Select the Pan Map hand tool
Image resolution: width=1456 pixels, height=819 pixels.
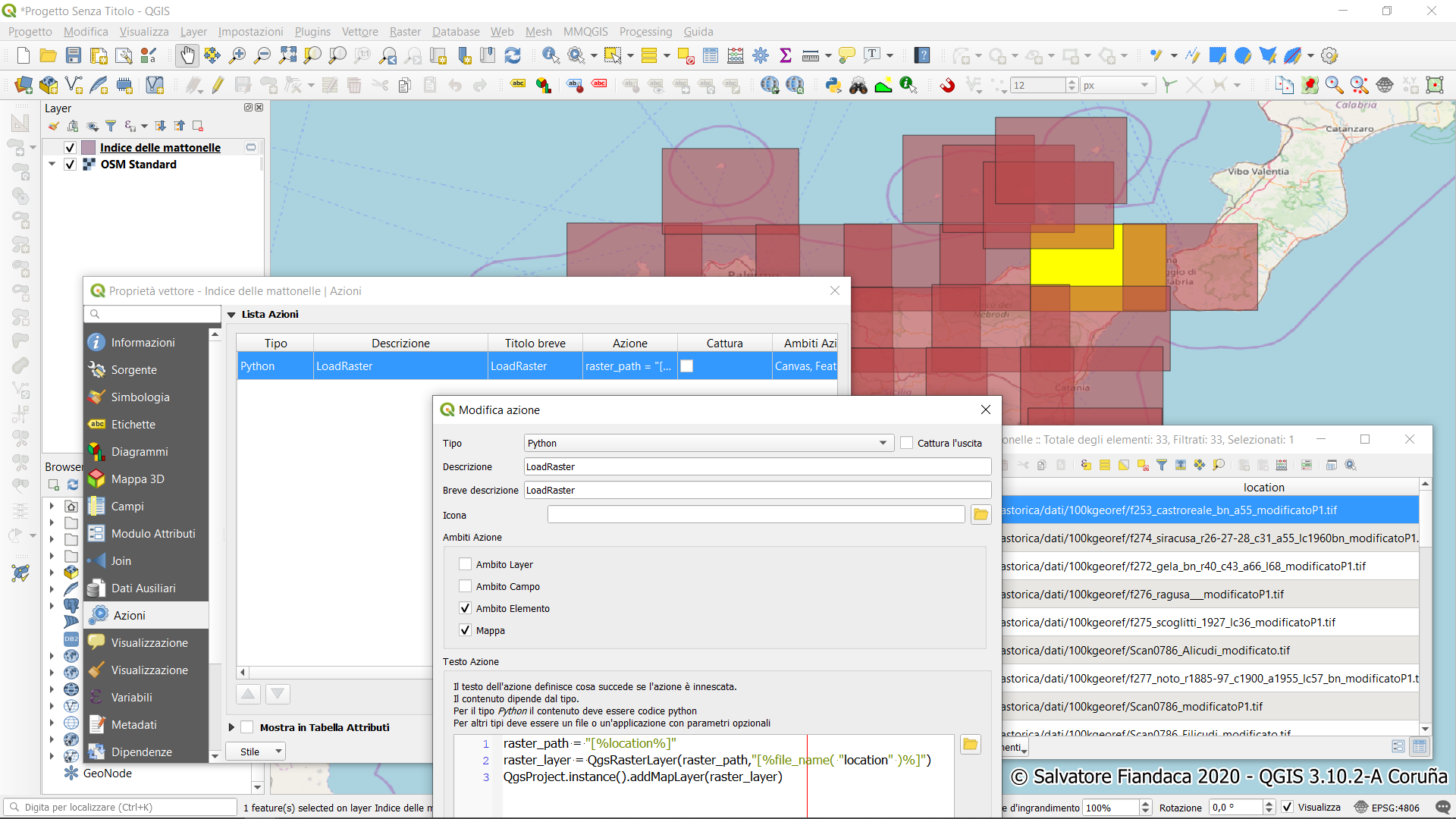tap(187, 55)
